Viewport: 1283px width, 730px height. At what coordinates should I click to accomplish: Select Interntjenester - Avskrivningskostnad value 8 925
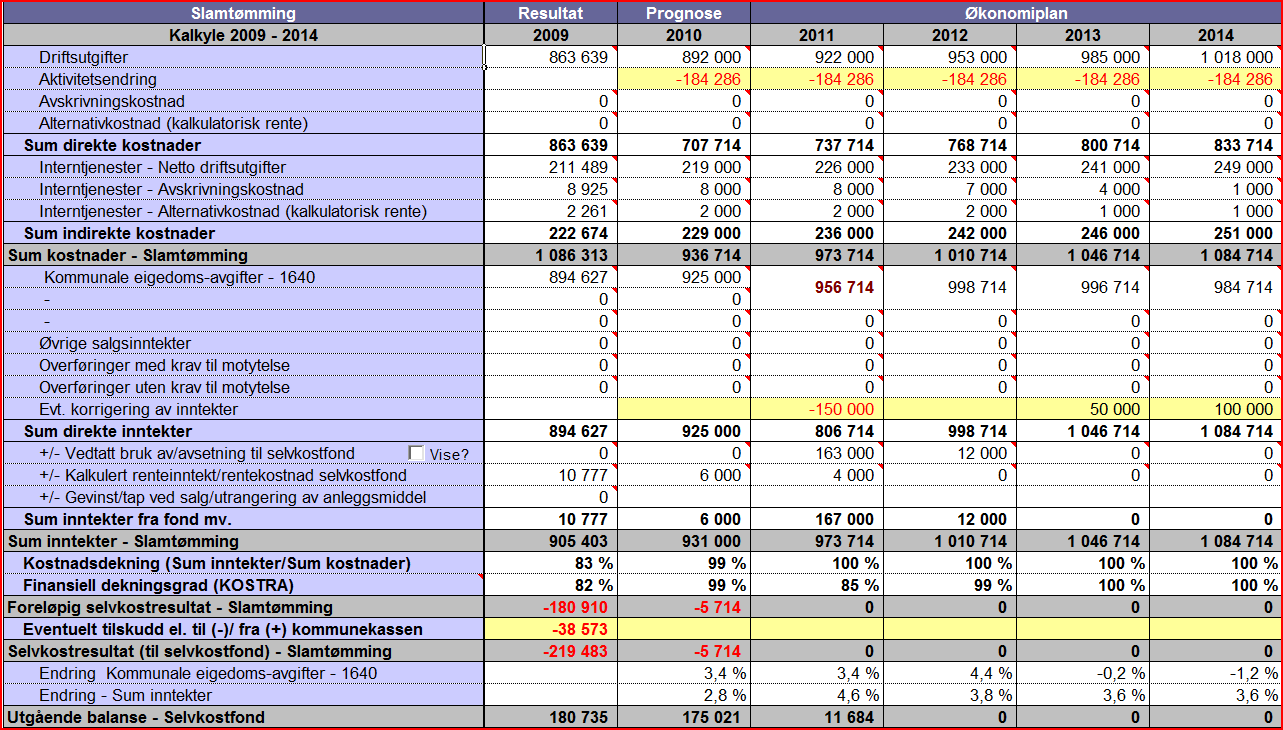click(x=551, y=189)
